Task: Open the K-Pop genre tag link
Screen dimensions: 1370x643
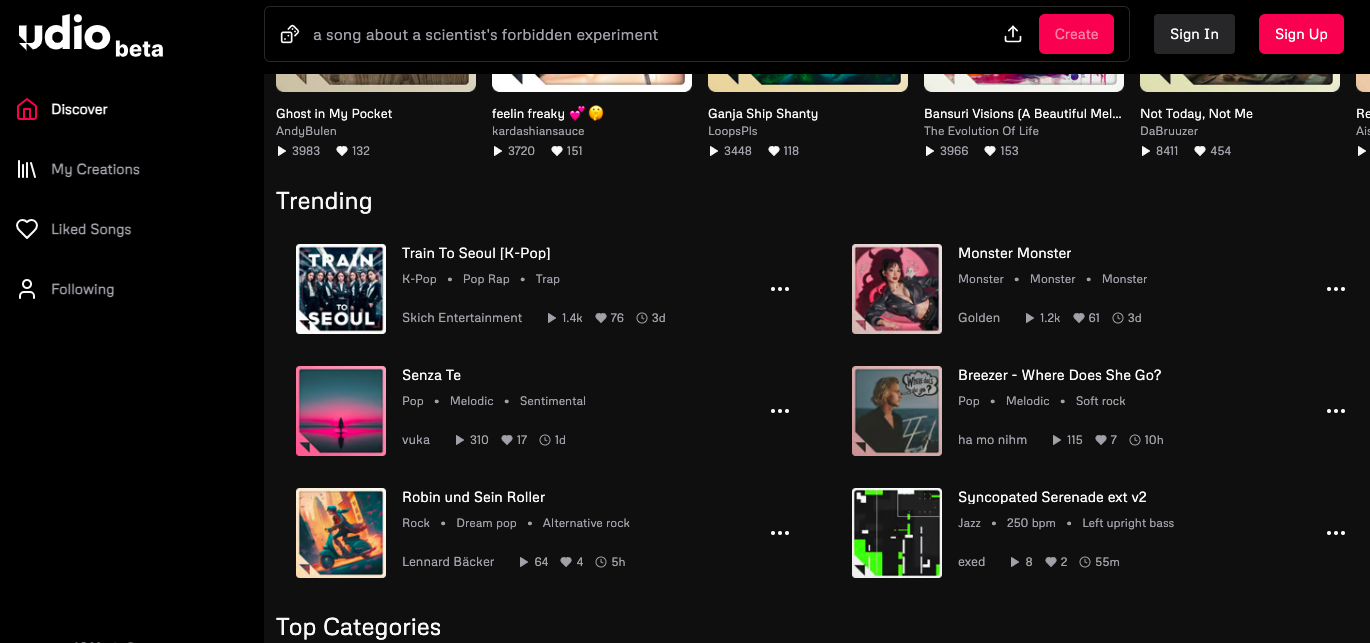Action: [x=419, y=279]
